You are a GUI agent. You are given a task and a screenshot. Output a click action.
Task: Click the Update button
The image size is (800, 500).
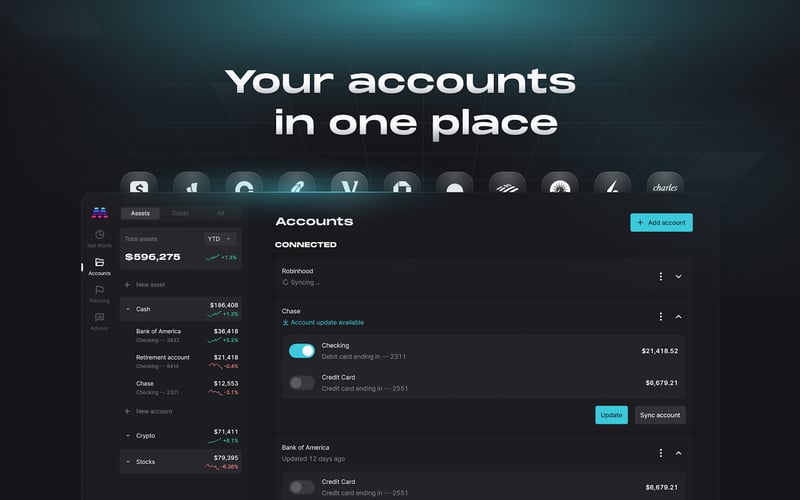pyautogui.click(x=611, y=415)
